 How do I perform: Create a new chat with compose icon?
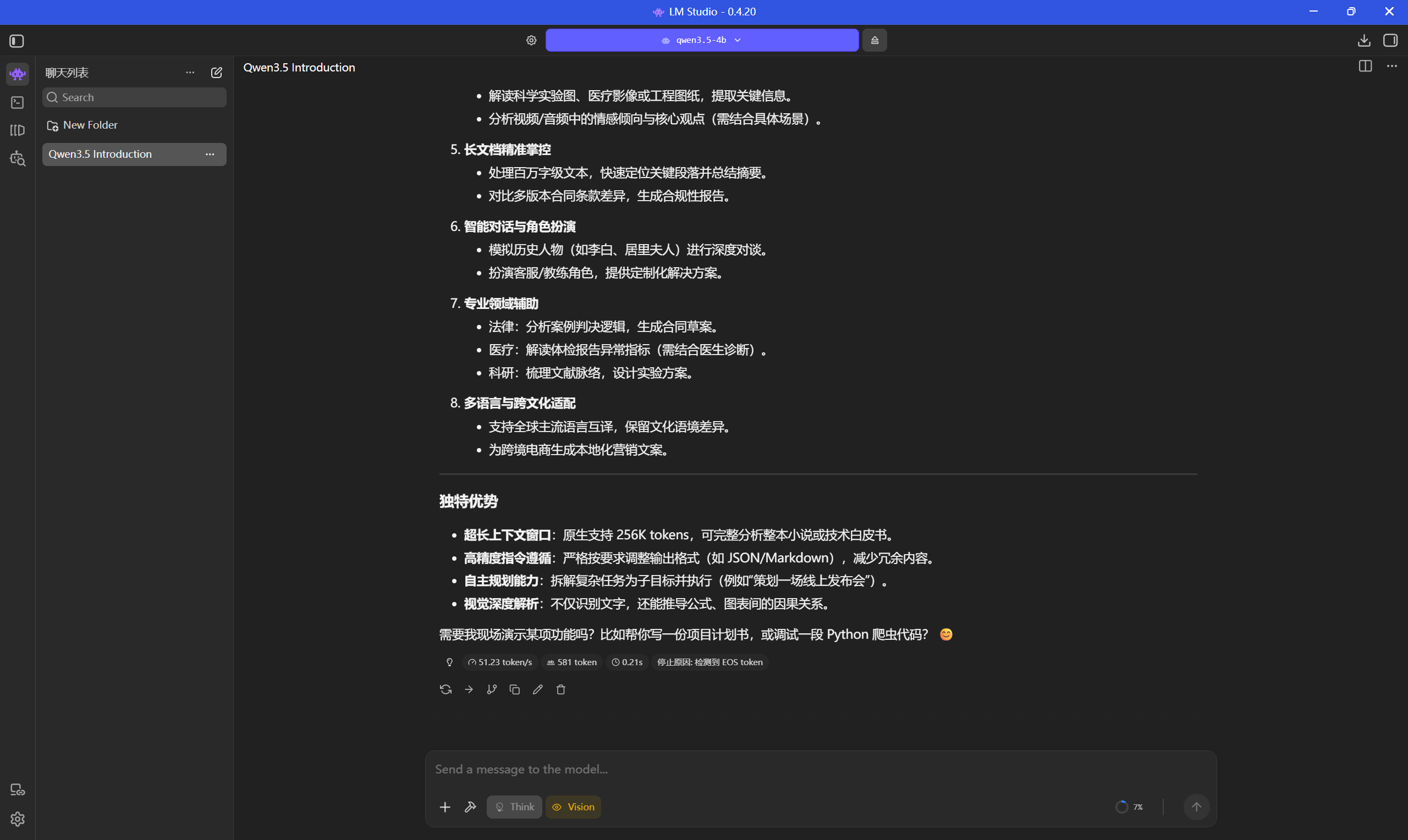[x=216, y=73]
